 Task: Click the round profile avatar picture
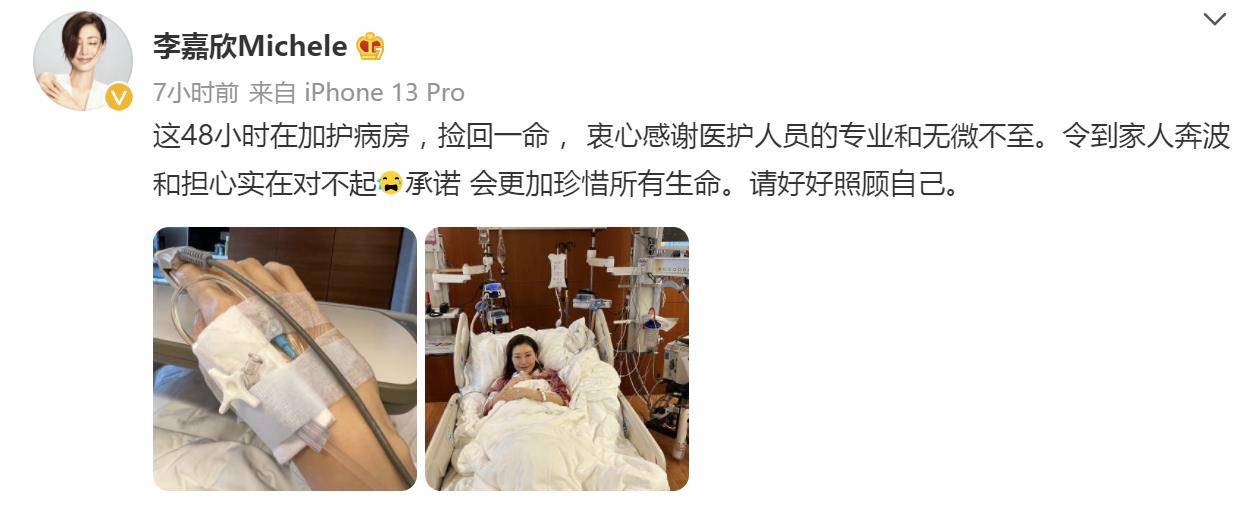click(x=83, y=62)
